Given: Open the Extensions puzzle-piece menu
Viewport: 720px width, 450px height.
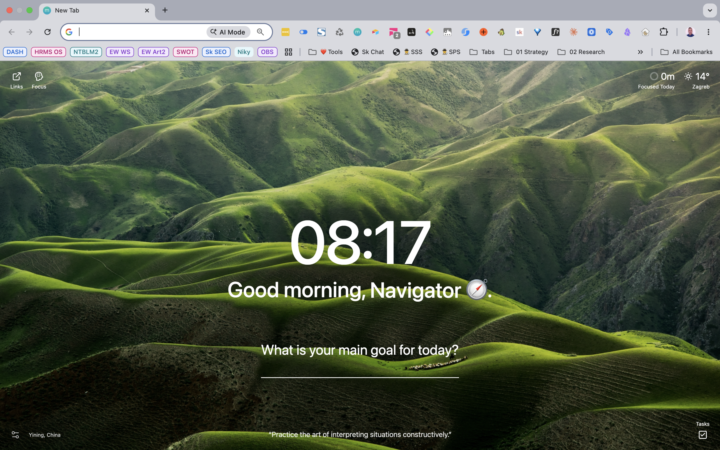Looking at the screenshot, I should (x=664, y=32).
